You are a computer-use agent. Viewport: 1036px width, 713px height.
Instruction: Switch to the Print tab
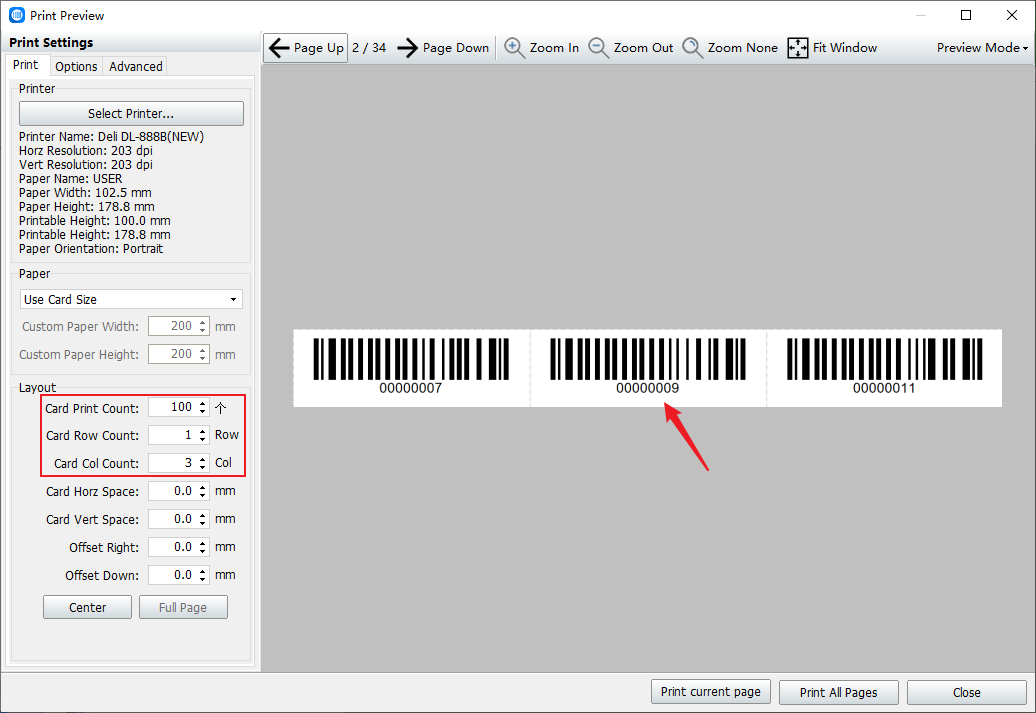click(x=26, y=65)
